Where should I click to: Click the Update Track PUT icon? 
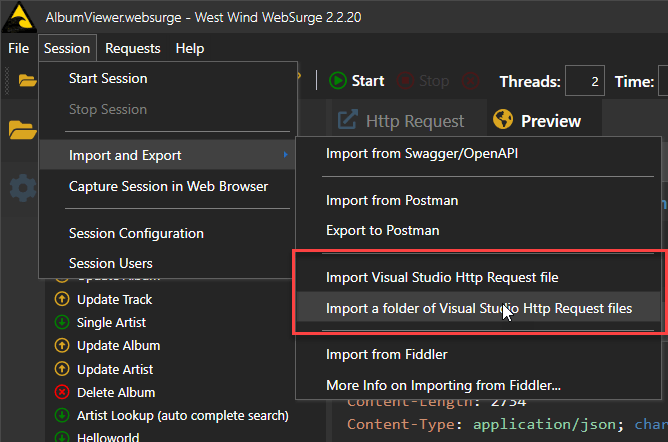click(x=62, y=299)
